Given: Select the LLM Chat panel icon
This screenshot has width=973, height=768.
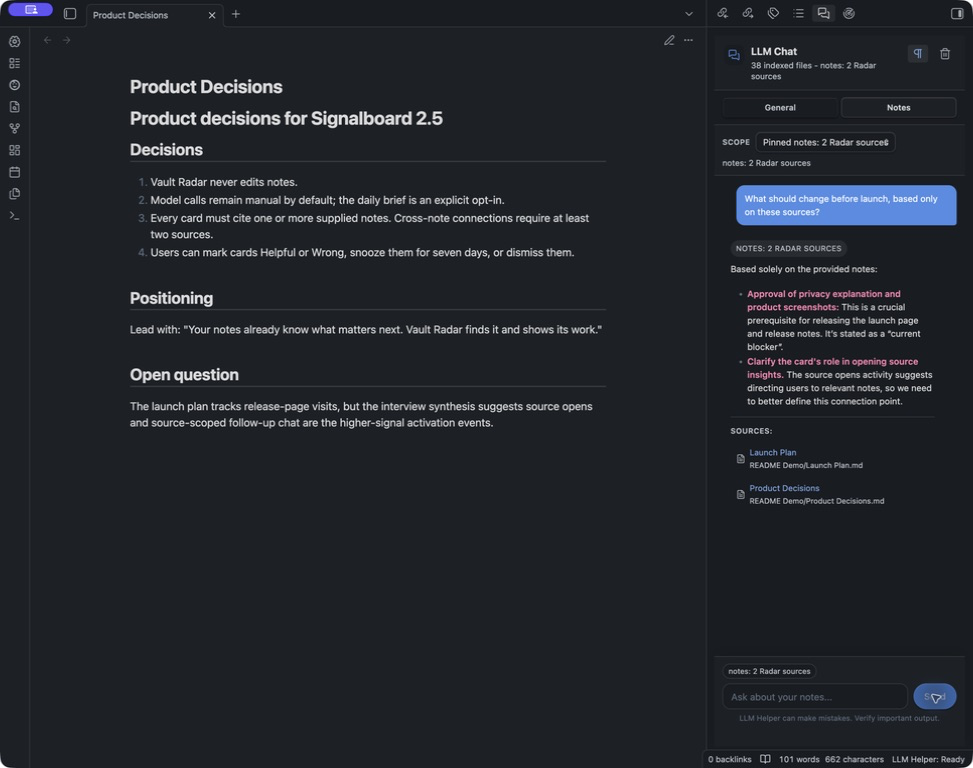Looking at the screenshot, I should pyautogui.click(x=823, y=13).
